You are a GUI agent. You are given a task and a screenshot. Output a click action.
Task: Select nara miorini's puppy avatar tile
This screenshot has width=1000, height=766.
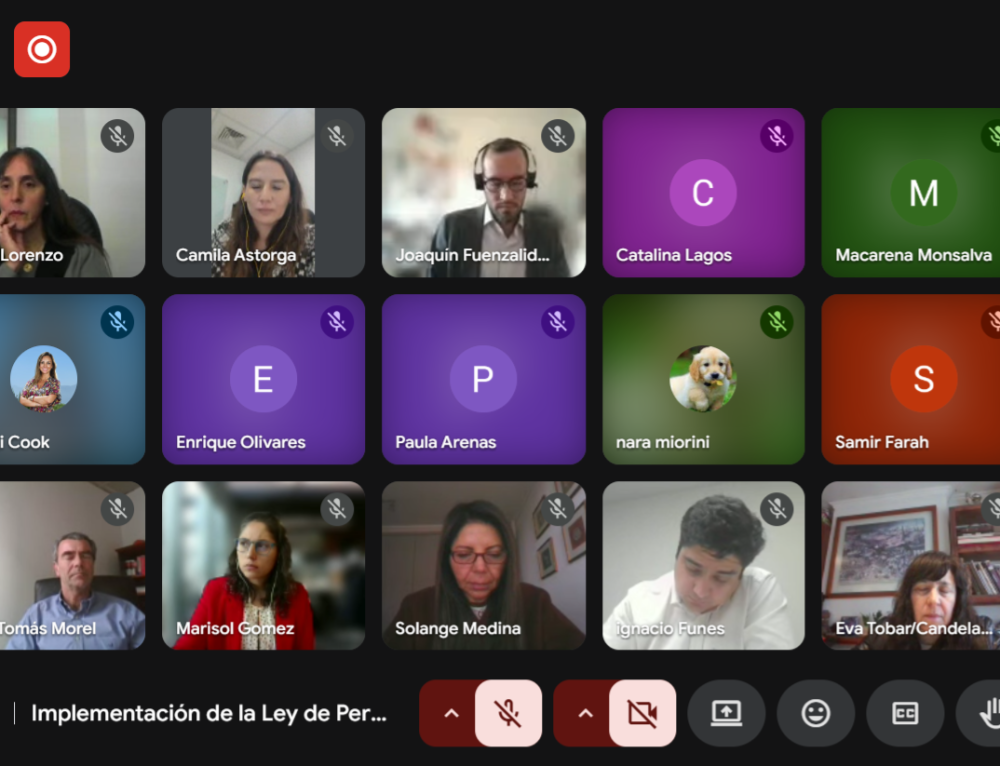(x=703, y=379)
